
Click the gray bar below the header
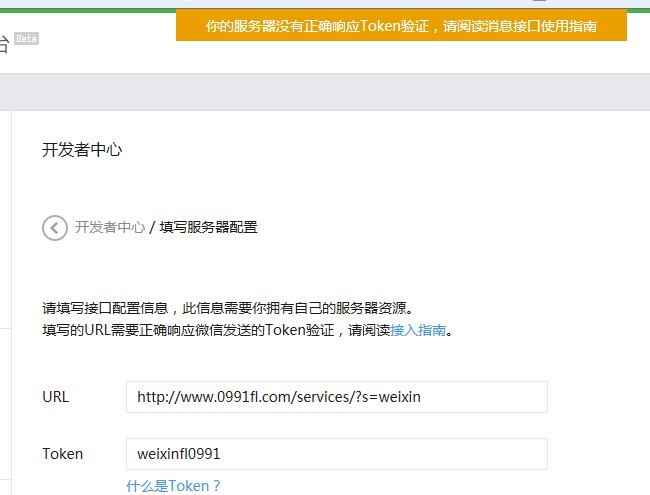pyautogui.click(x=325, y=92)
